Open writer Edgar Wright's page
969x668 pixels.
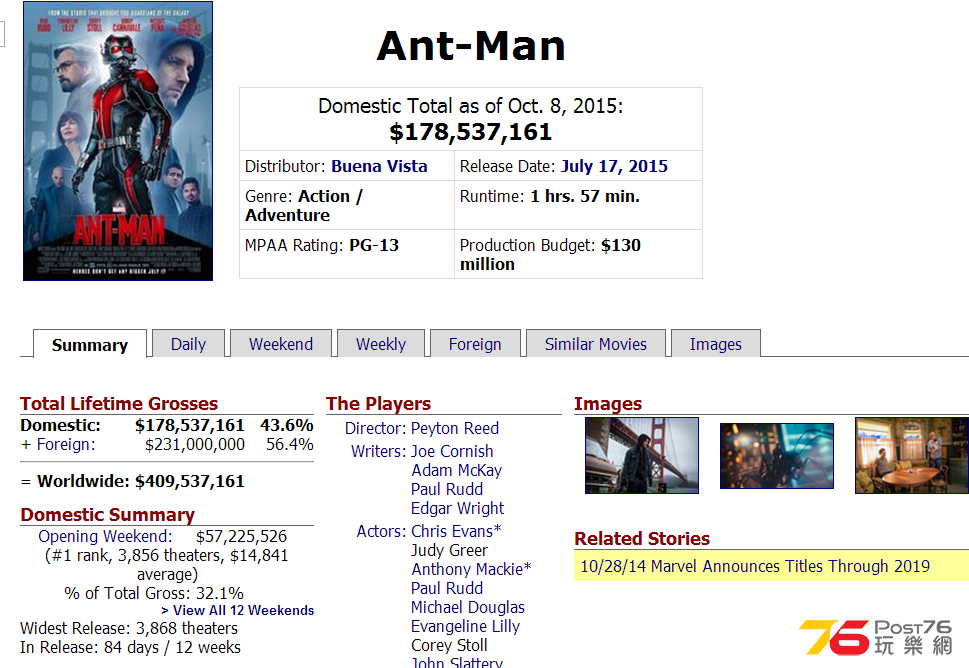click(457, 508)
